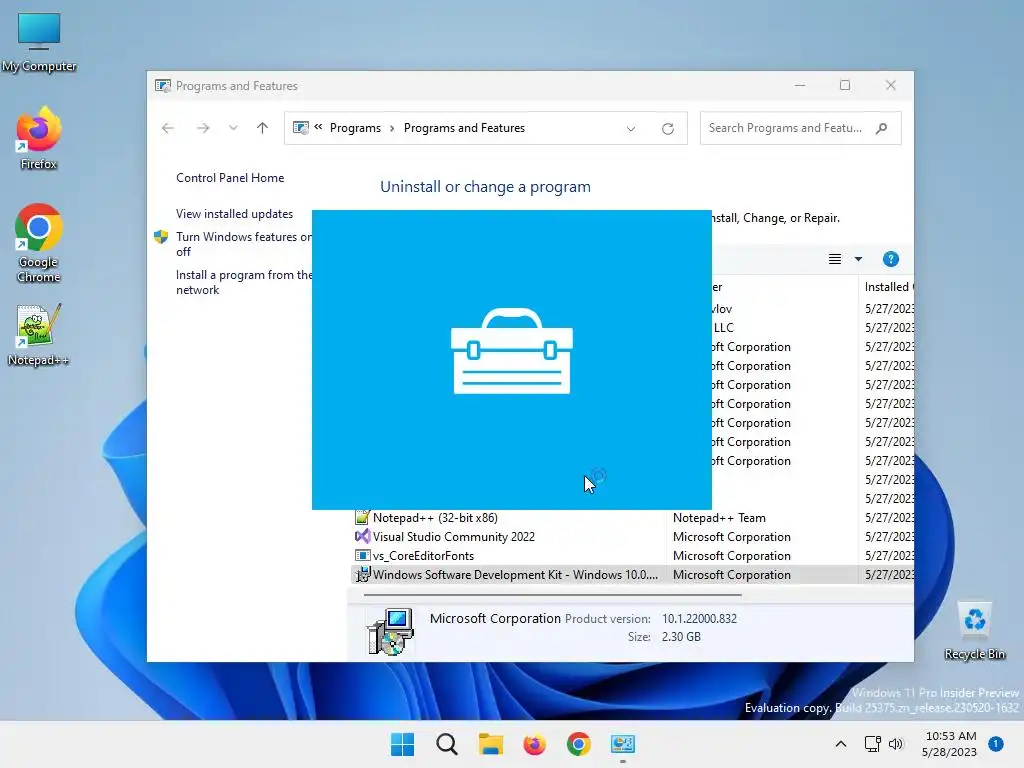Image resolution: width=1024 pixels, height=768 pixels.
Task: Open File Explorer from taskbar
Action: point(490,744)
